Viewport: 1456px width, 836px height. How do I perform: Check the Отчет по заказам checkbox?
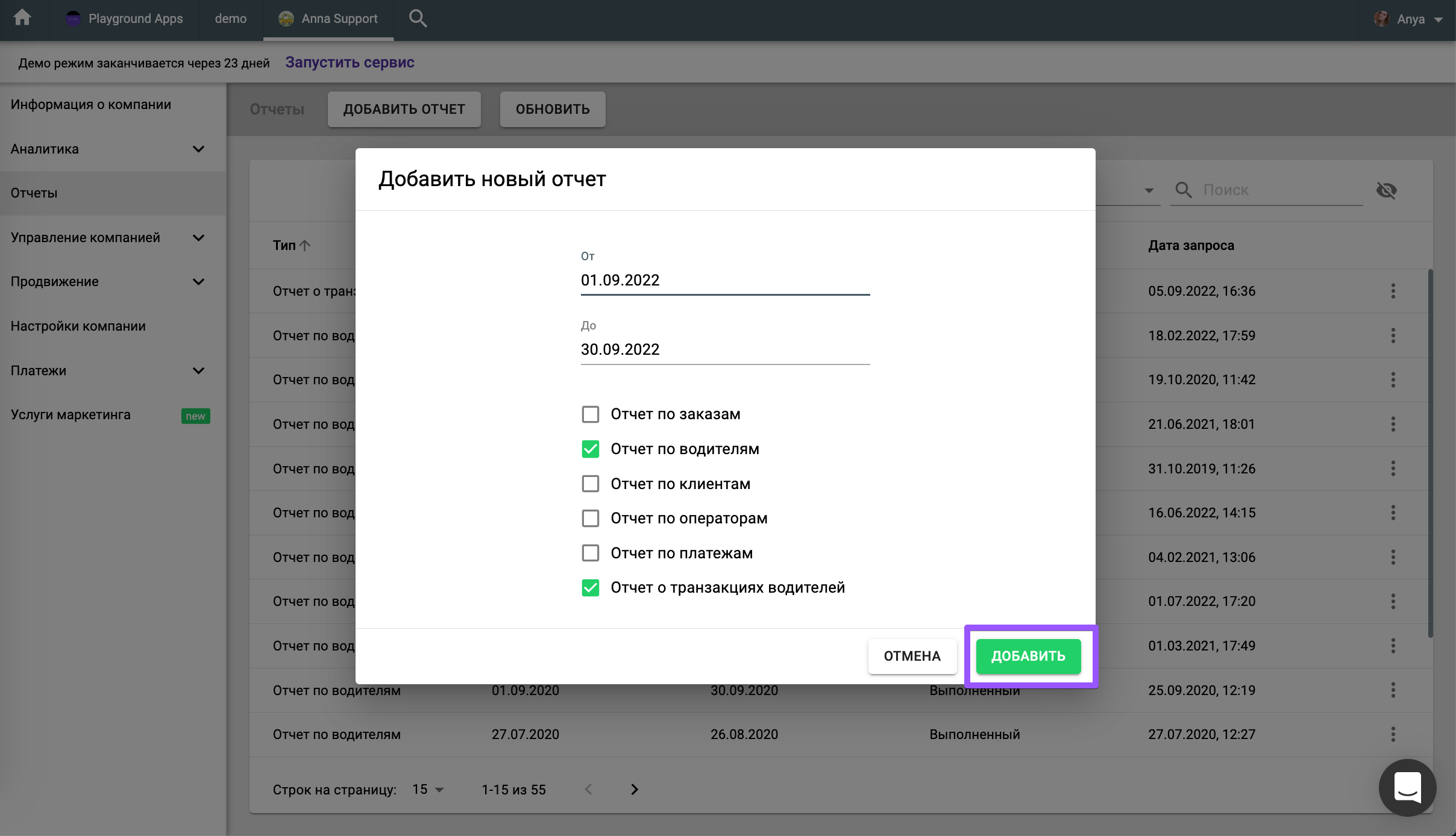coord(591,414)
